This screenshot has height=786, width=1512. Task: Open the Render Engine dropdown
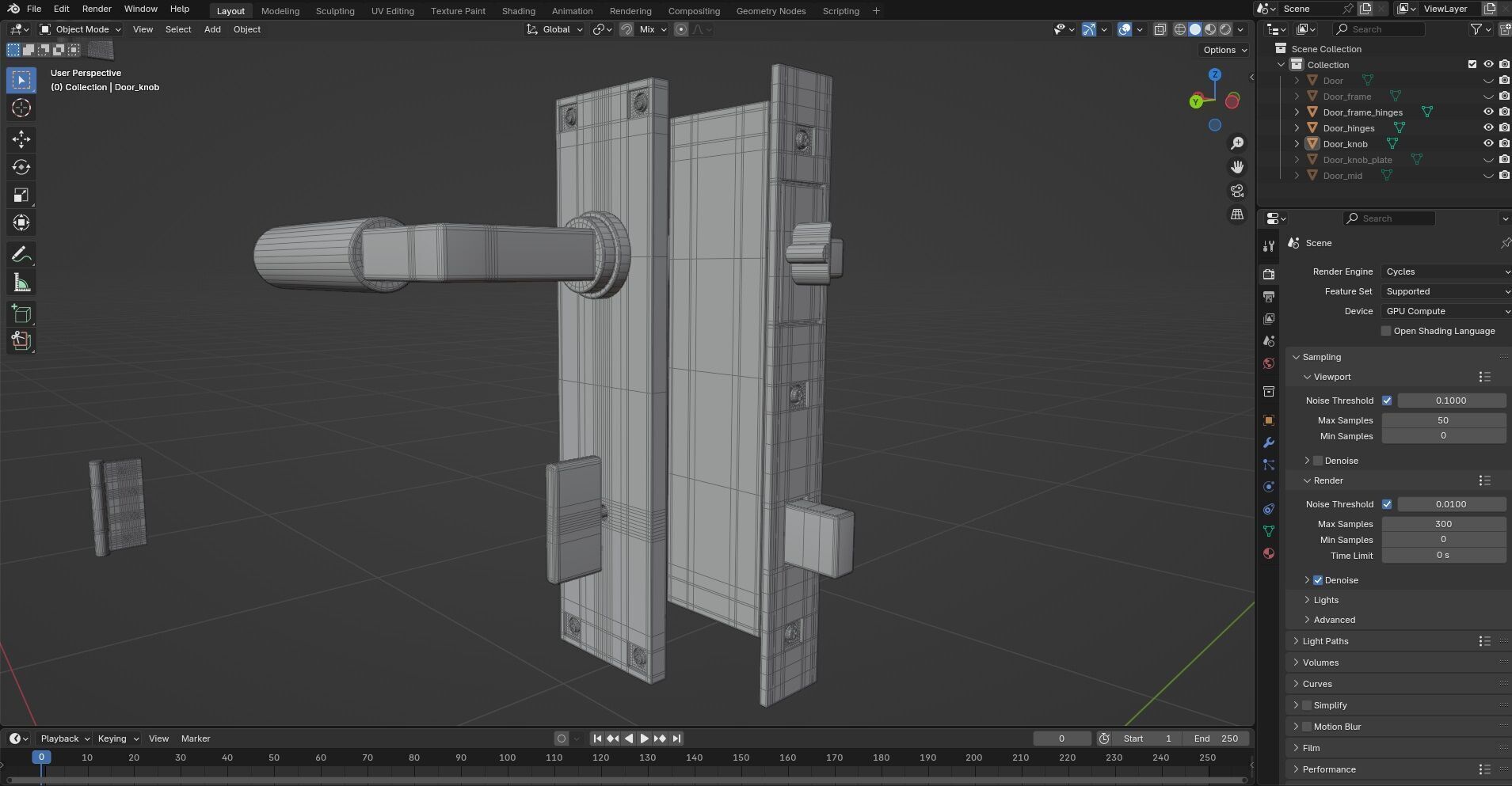coord(1446,271)
